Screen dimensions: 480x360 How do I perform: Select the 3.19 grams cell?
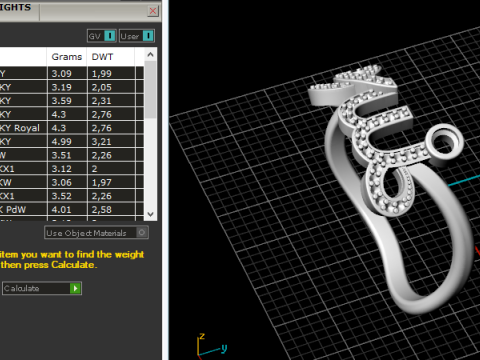point(67,87)
